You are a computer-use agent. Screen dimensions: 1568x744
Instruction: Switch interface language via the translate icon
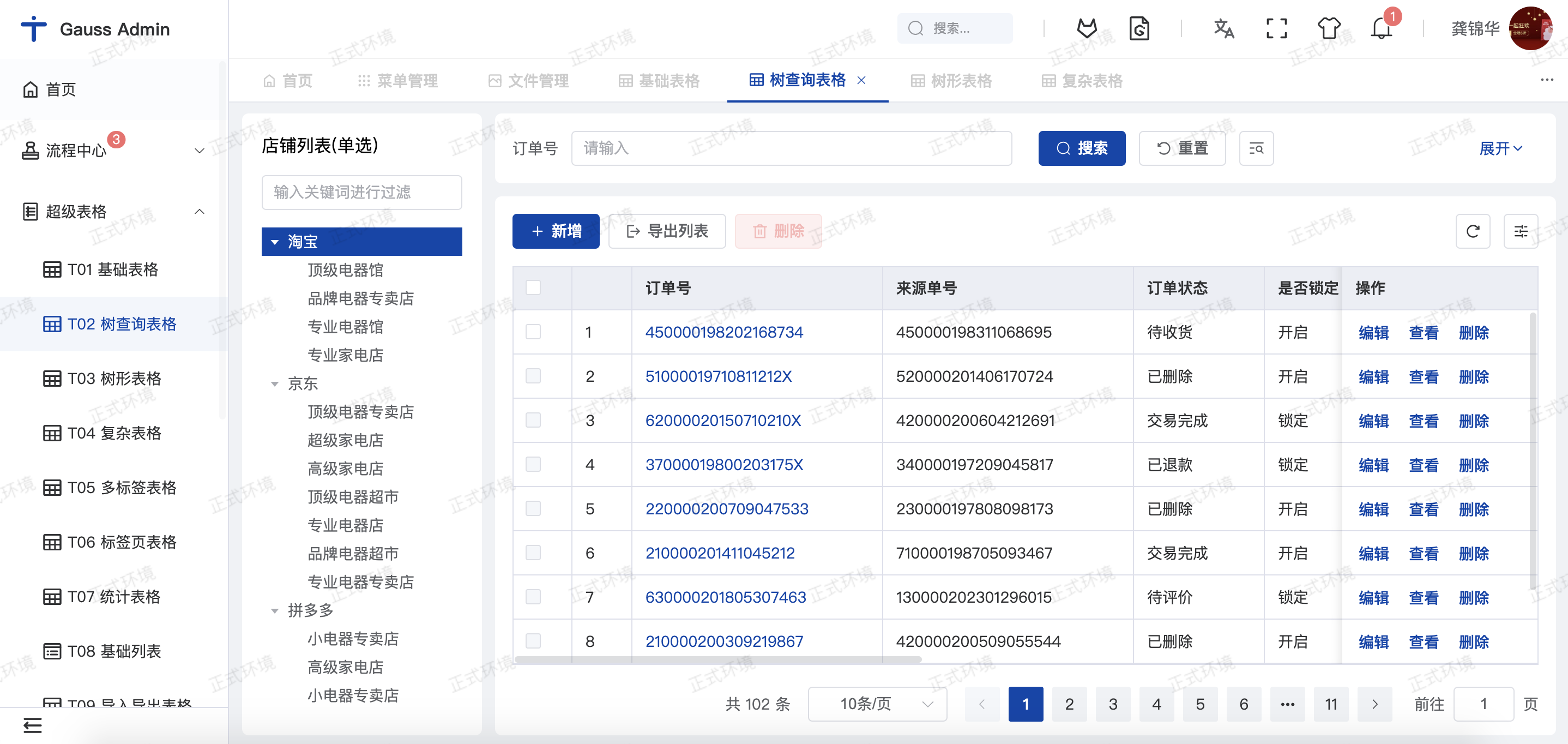(x=1223, y=28)
